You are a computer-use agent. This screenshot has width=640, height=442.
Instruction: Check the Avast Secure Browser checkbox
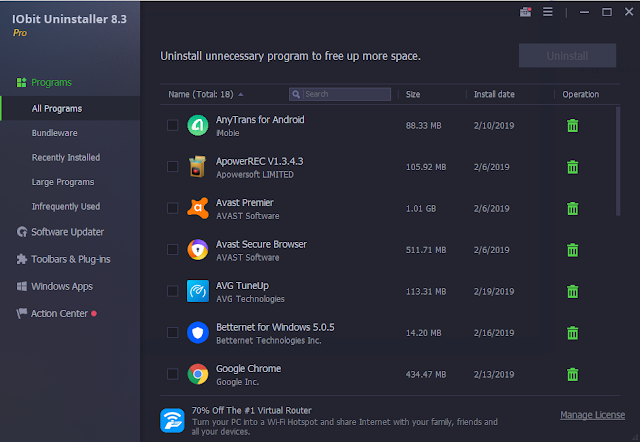[x=172, y=250]
